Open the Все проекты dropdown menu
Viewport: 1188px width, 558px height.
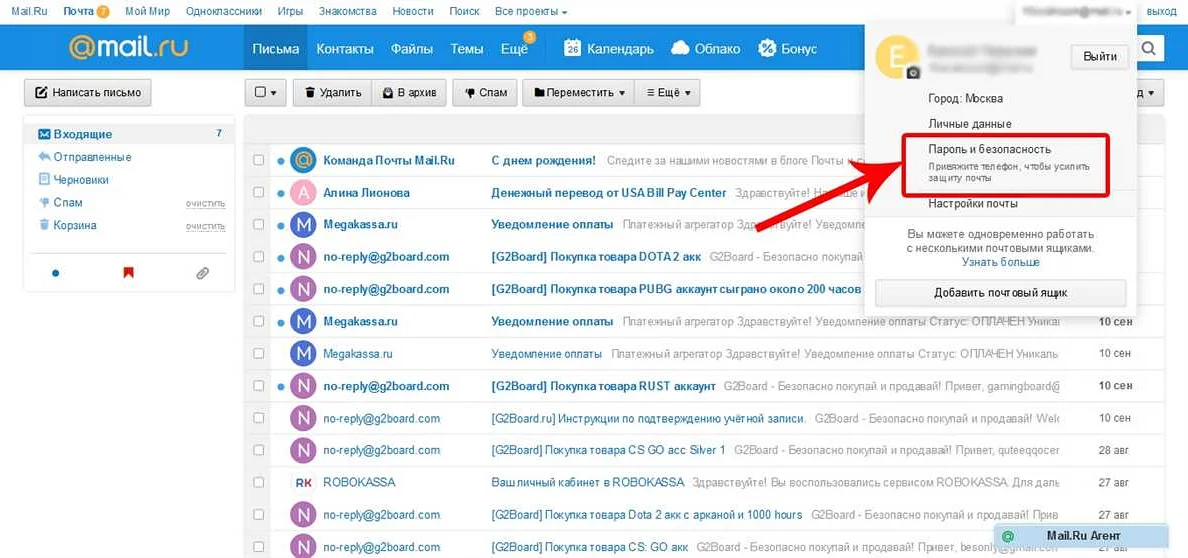pyautogui.click(x=531, y=11)
